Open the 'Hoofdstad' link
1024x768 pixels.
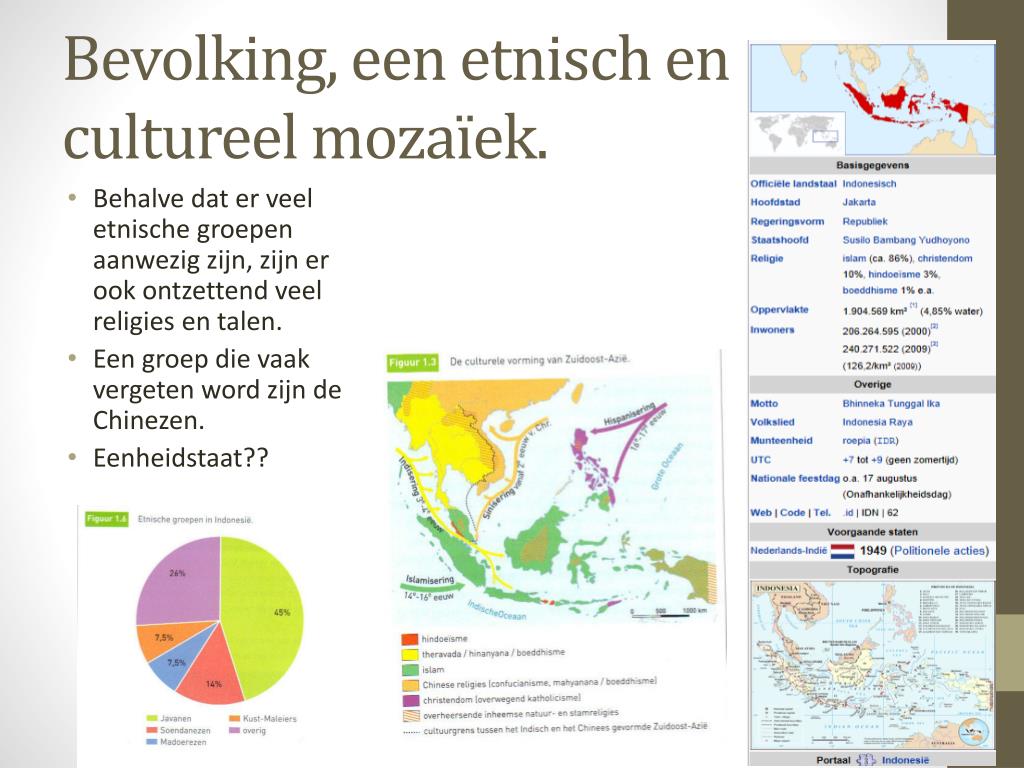tap(775, 202)
